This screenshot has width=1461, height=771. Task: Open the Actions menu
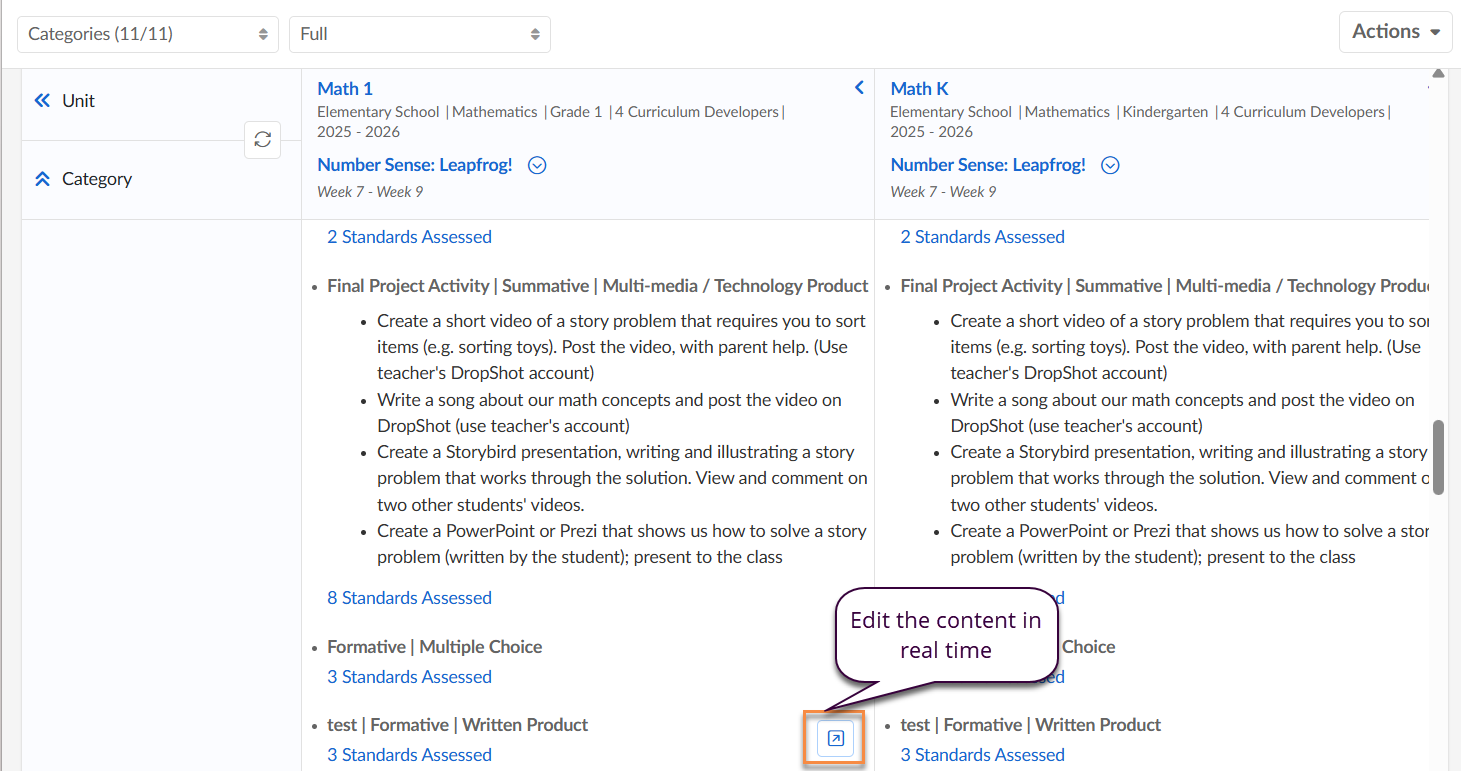click(1395, 32)
